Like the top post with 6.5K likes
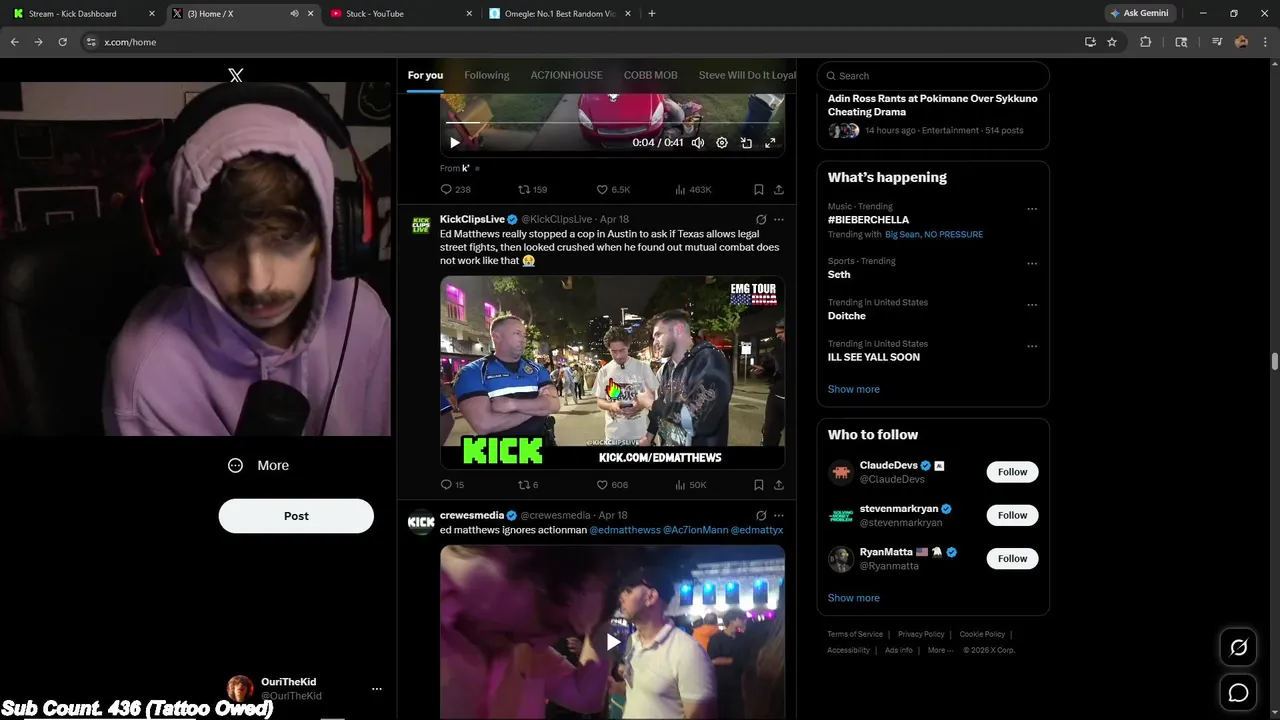 [613, 189]
